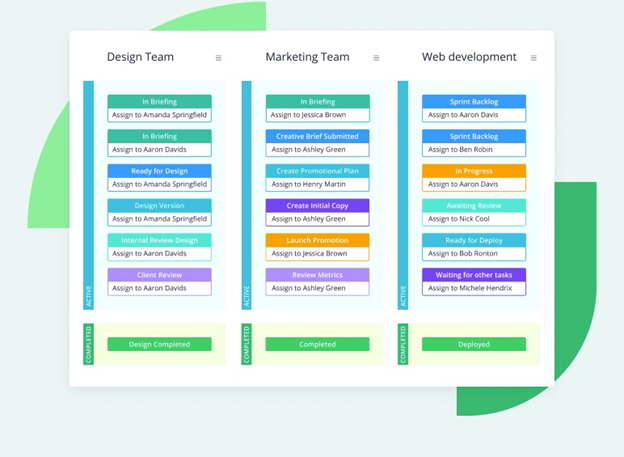Select Assign to Bob Ronton
This screenshot has height=457, width=624.
[474, 254]
